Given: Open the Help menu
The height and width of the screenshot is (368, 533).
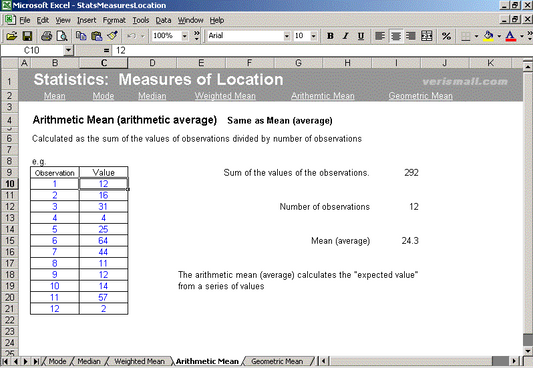Looking at the screenshot, I should (217, 20).
